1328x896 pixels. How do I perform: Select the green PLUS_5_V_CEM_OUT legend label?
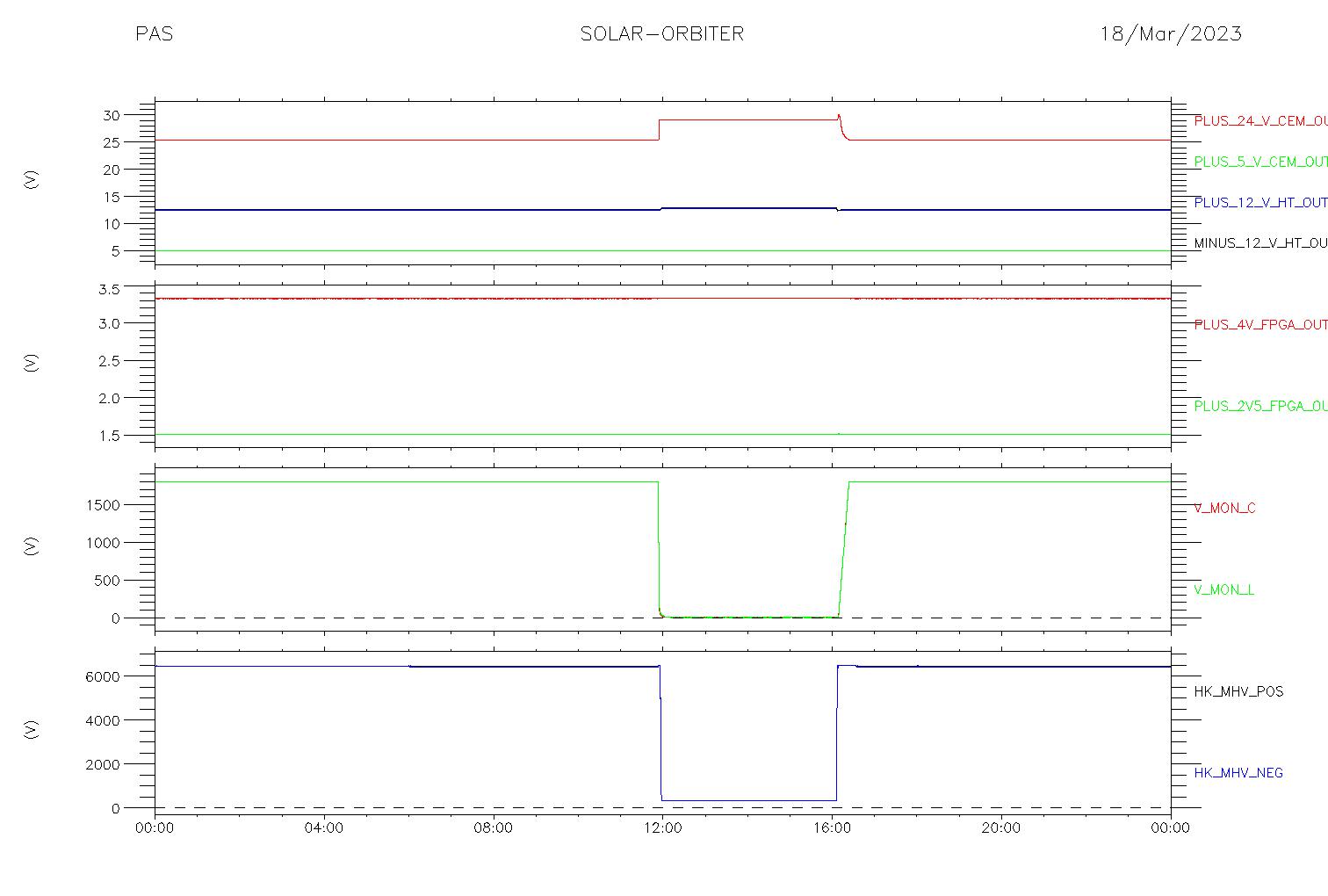pyautogui.click(x=1260, y=162)
